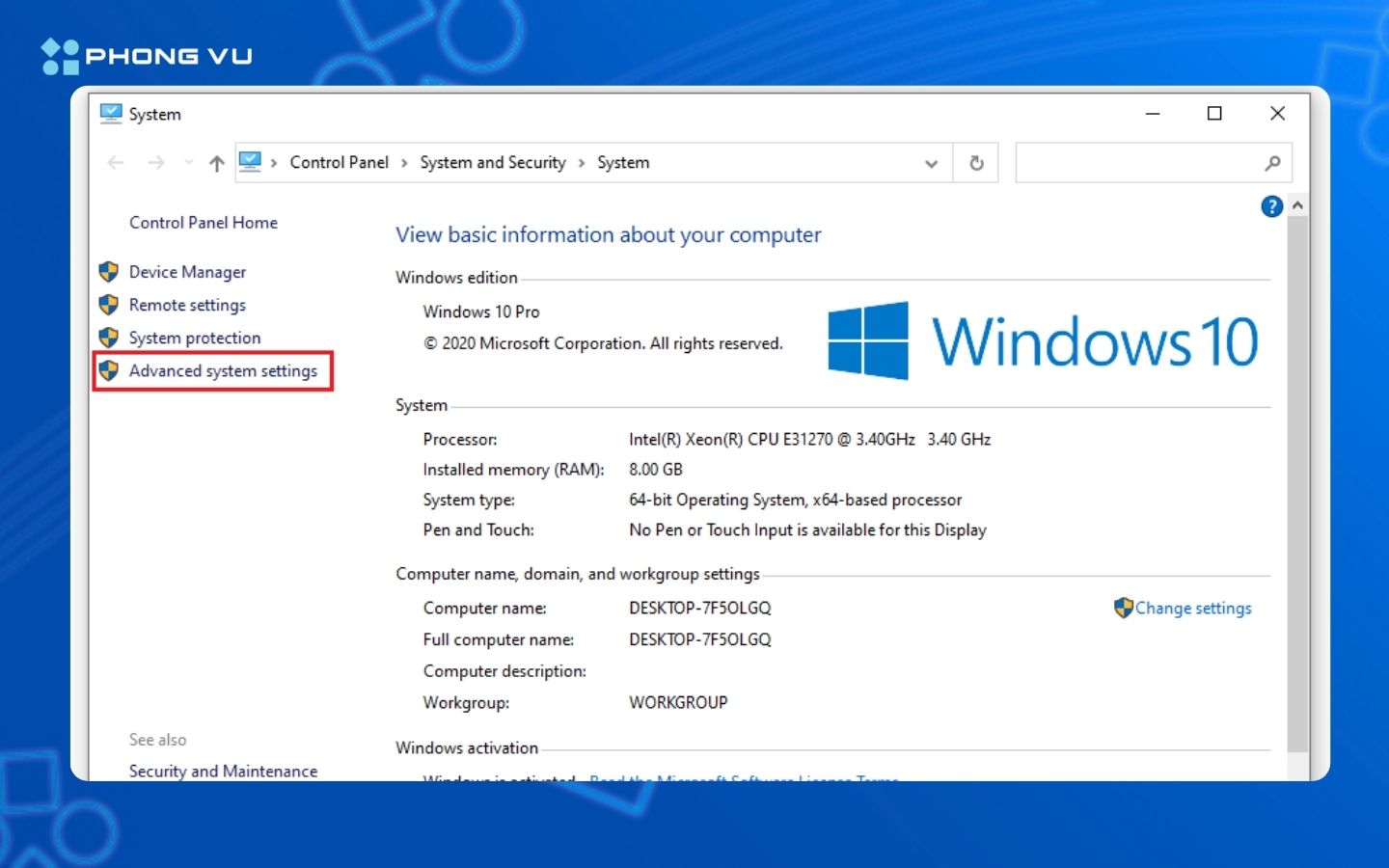Open System protection settings
The height and width of the screenshot is (868, 1389).
[195, 338]
